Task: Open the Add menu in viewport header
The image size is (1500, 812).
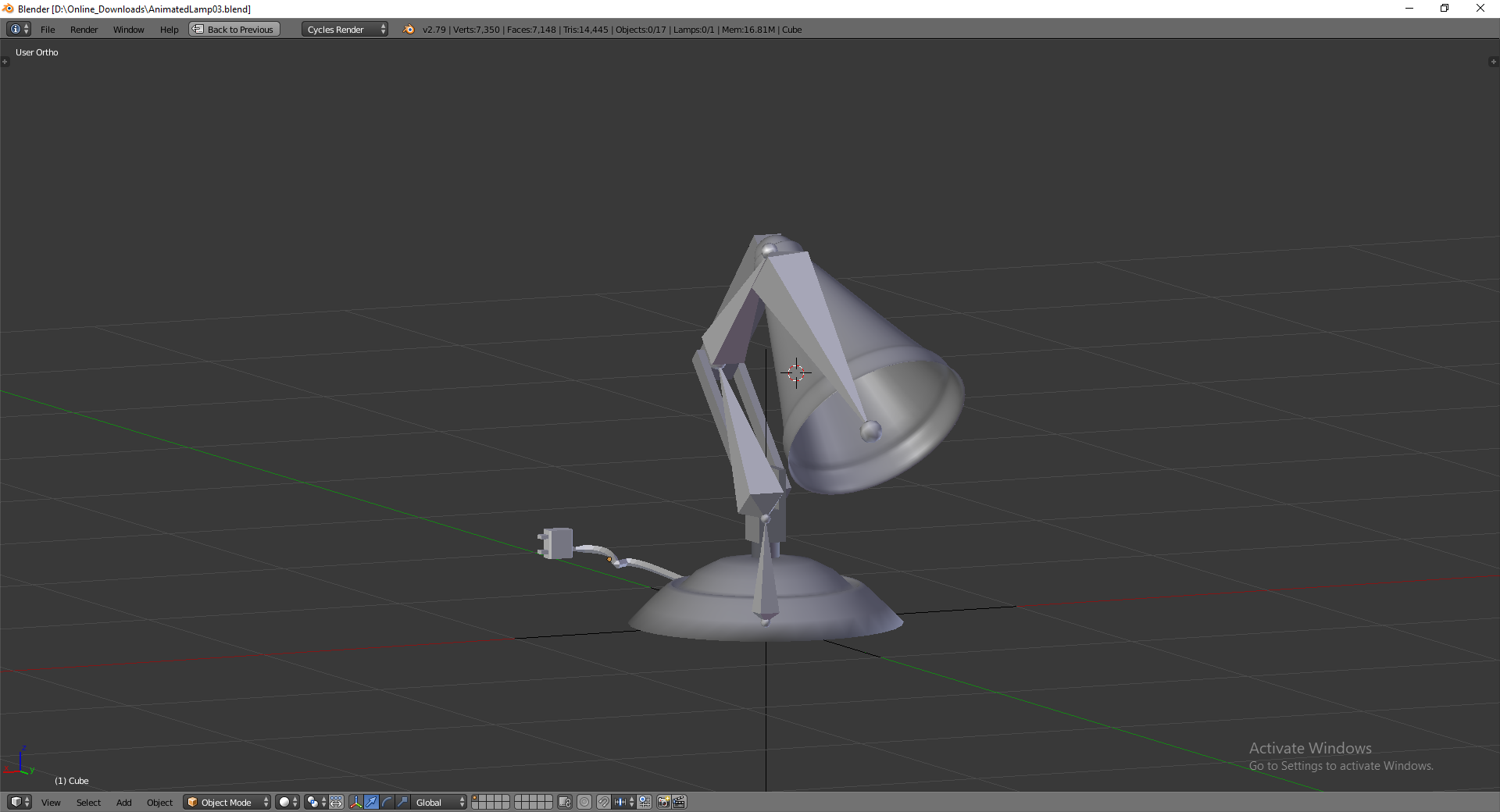Action: tap(123, 803)
